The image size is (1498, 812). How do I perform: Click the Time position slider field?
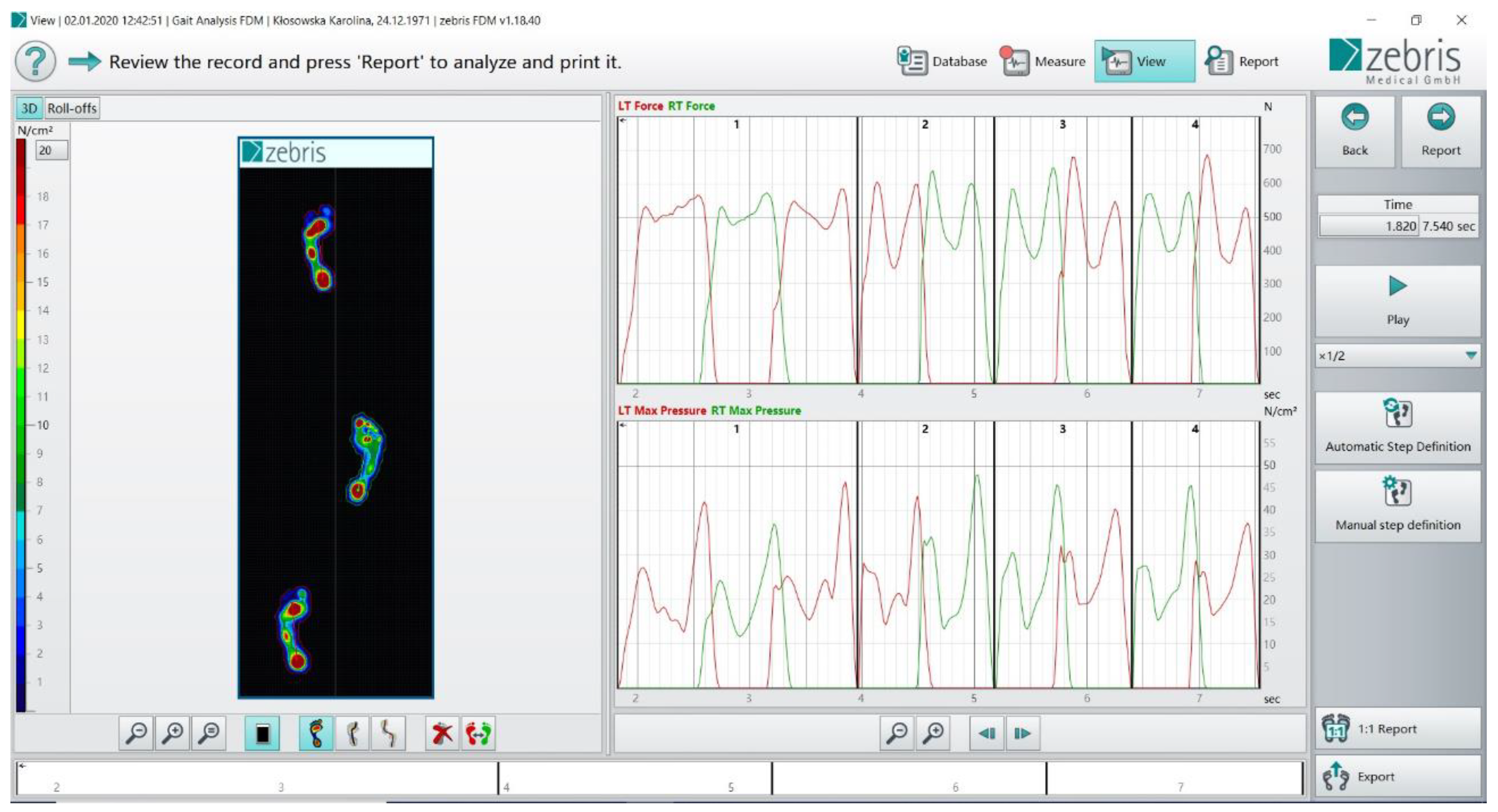coord(1369,226)
